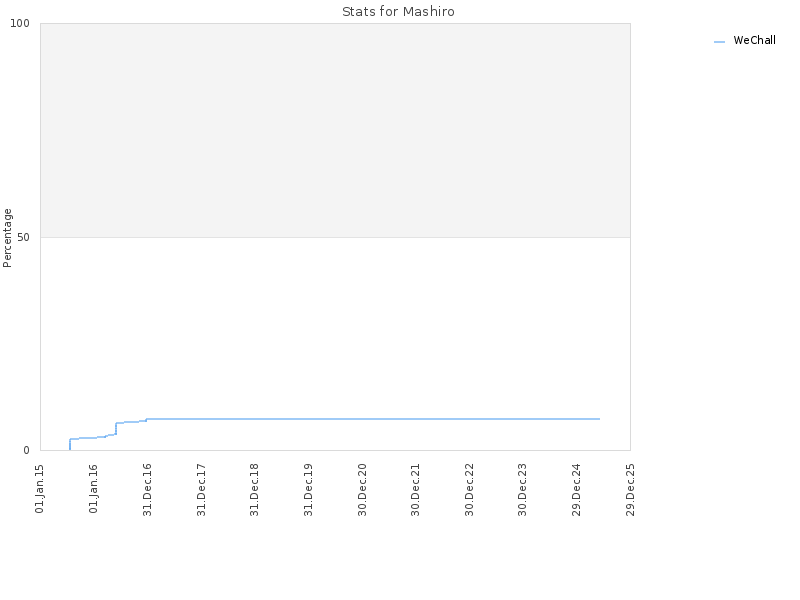Click the 31.Dec.19 x-axis date label
800x600 pixels.
[x=308, y=489]
